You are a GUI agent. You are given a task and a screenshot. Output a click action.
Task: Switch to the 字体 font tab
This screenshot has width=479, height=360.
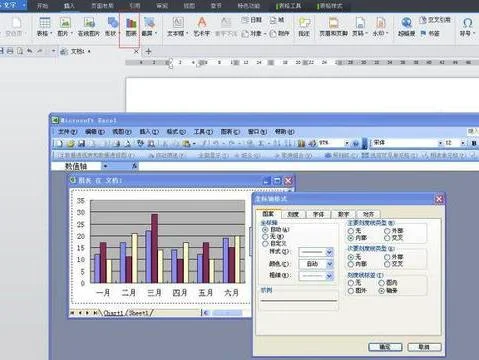point(318,214)
